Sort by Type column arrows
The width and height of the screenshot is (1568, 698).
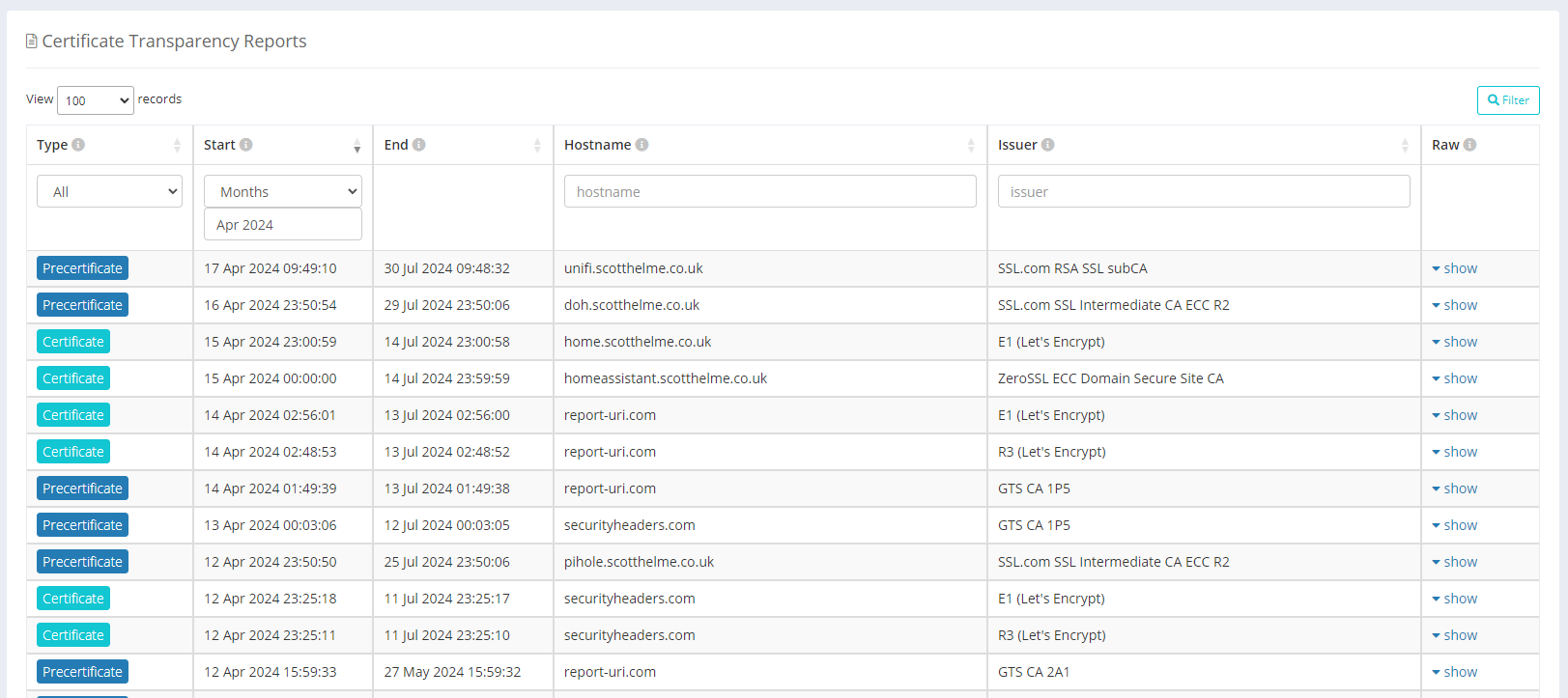click(x=177, y=146)
